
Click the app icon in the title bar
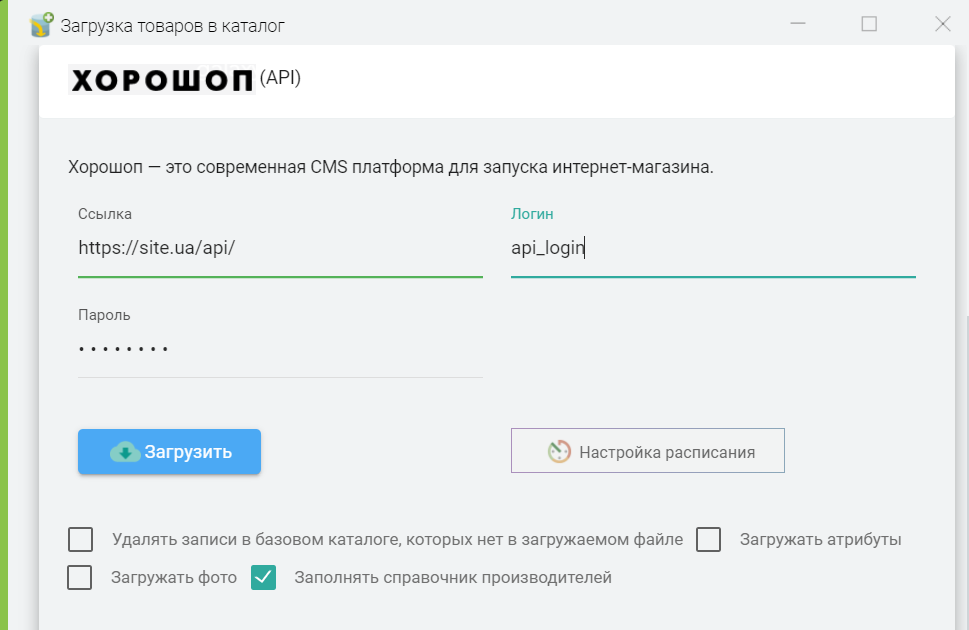click(x=41, y=24)
